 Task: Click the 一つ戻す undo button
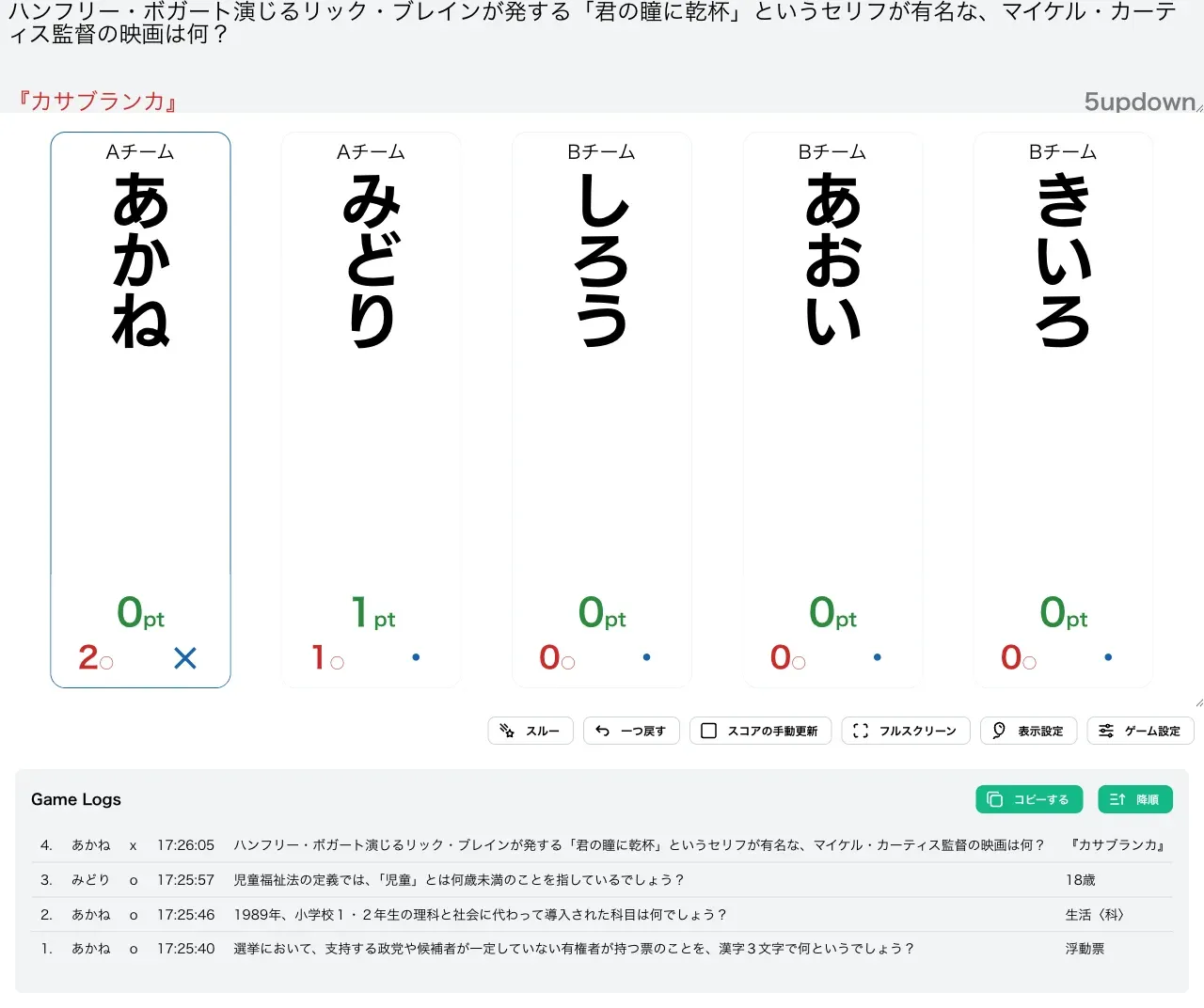pyautogui.click(x=631, y=731)
